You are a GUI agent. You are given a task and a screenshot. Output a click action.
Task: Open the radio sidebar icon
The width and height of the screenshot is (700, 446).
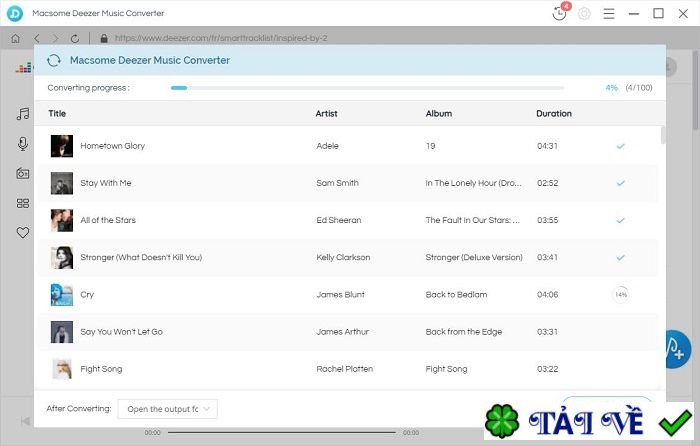[x=23, y=173]
